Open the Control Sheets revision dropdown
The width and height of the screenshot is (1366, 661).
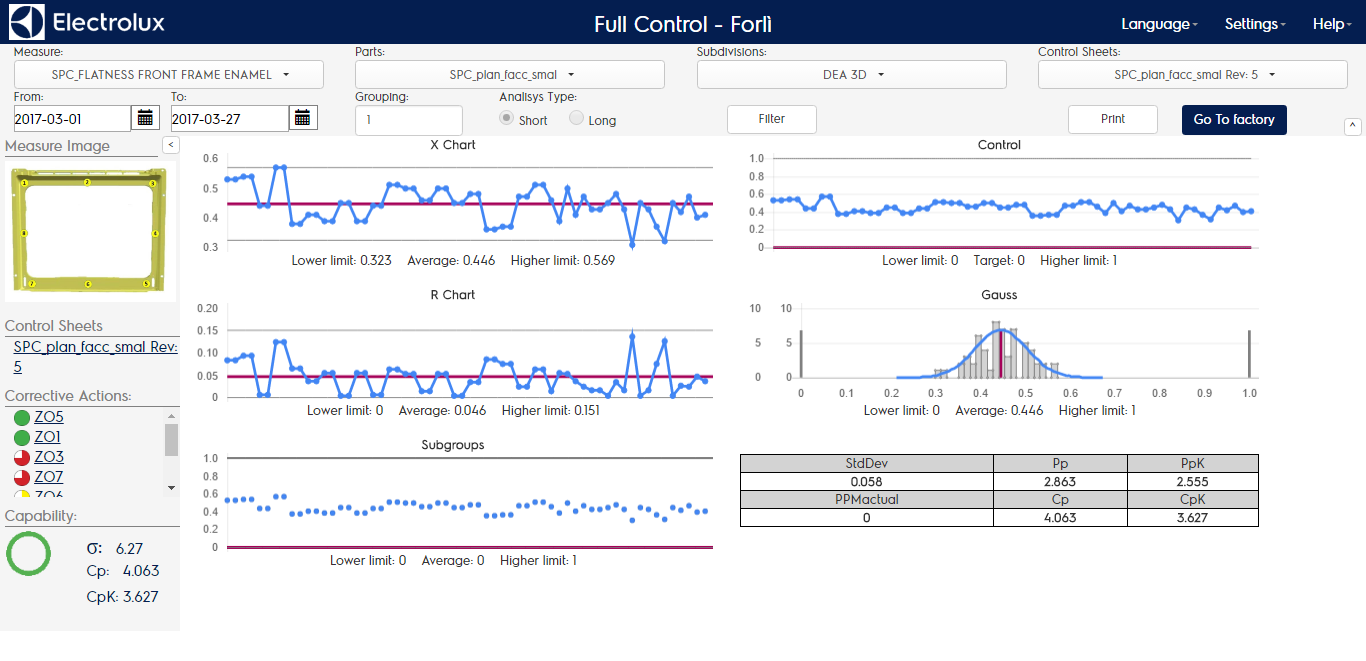coord(1193,75)
